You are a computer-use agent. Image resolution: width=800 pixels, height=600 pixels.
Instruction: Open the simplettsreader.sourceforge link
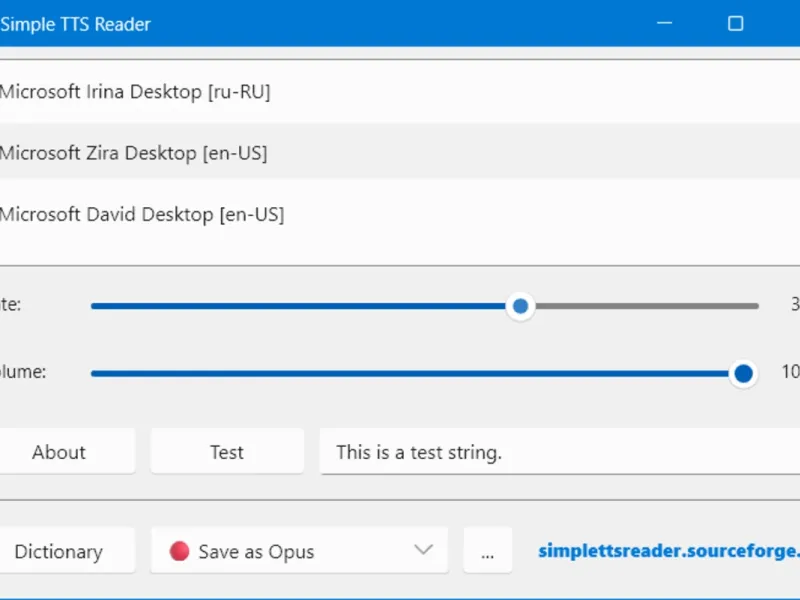click(669, 551)
